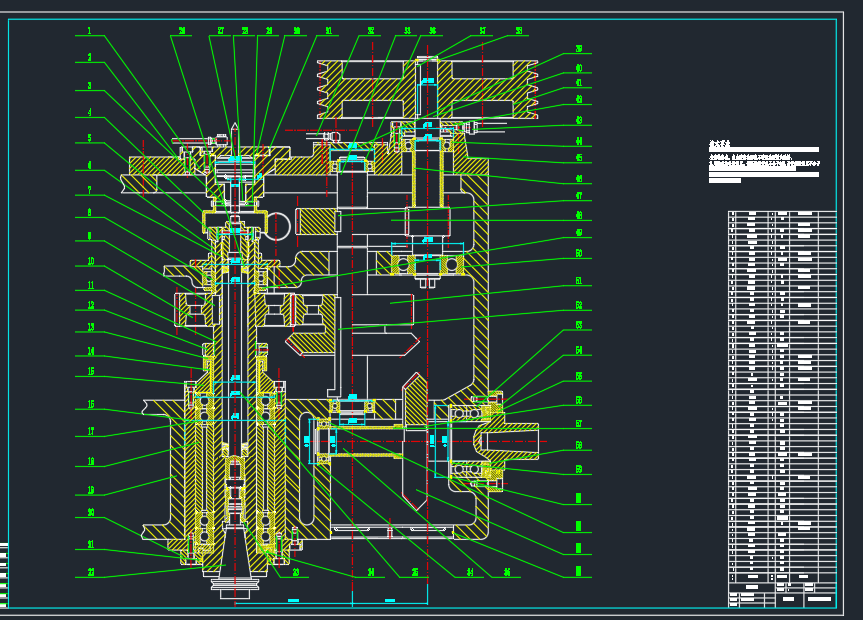Screen dimensions: 863x620
Task: Select part callout number 21
Action: click(91, 545)
